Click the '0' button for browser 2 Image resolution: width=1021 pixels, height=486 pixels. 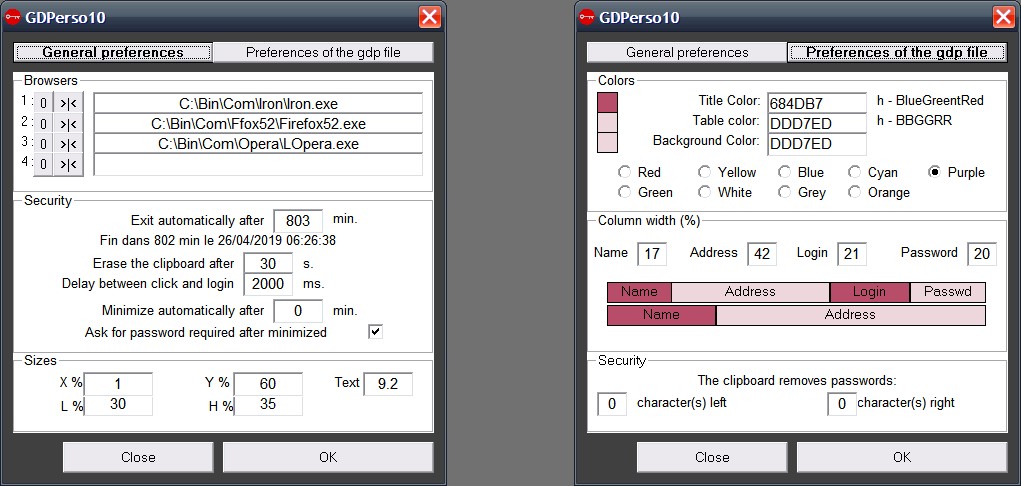[x=43, y=124]
